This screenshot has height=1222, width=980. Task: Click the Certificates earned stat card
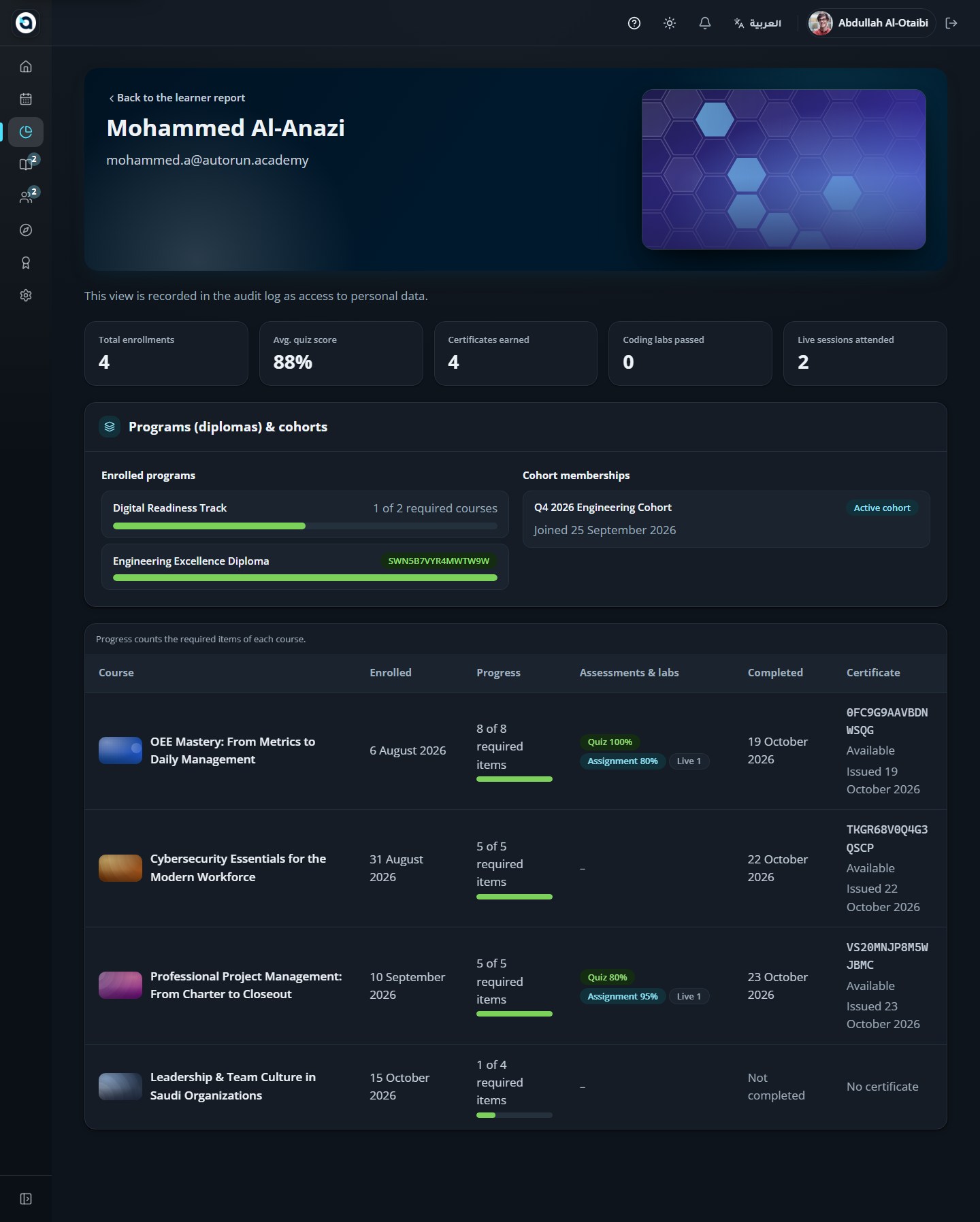(516, 354)
